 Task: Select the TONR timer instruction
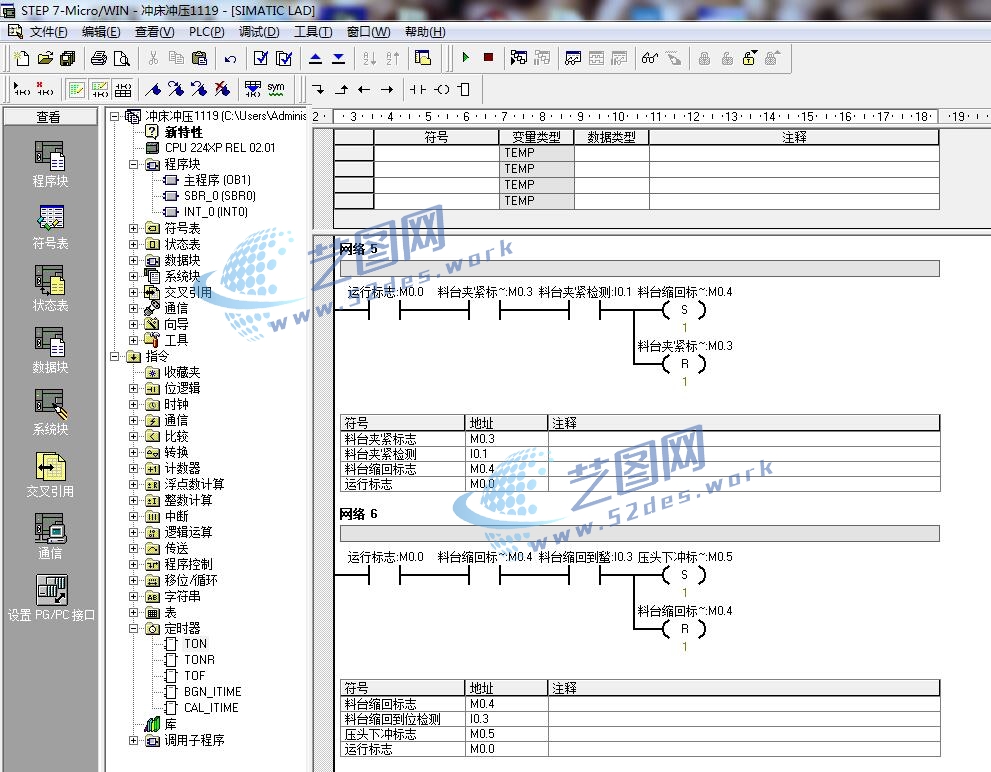point(199,659)
